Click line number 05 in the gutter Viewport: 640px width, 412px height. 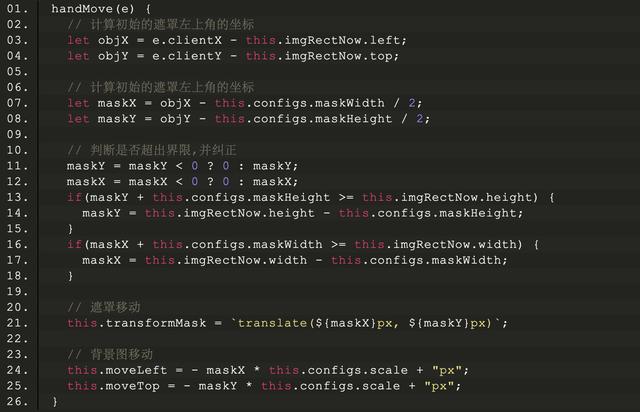[18, 71]
